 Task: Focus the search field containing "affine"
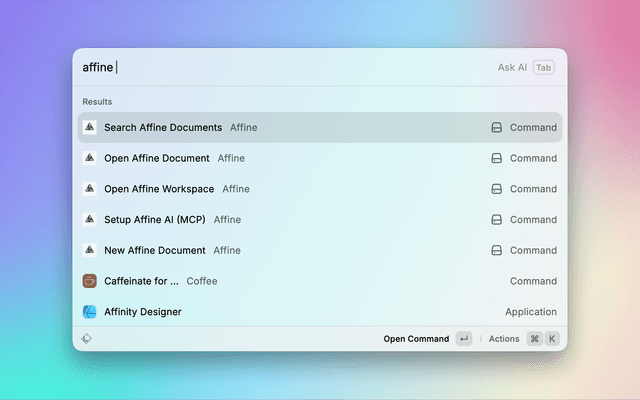click(x=280, y=68)
